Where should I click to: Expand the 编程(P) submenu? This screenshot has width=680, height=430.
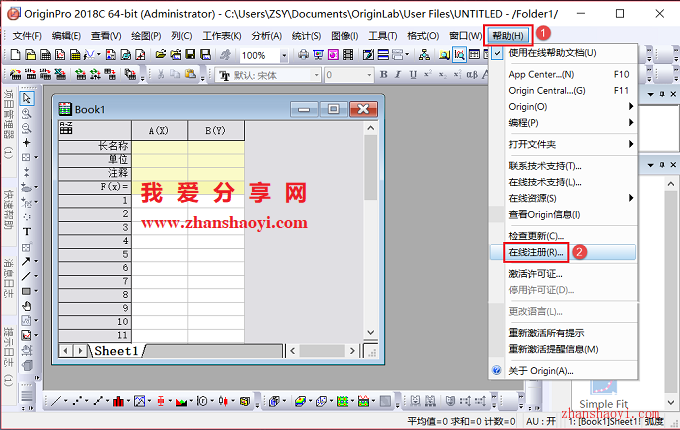point(563,123)
